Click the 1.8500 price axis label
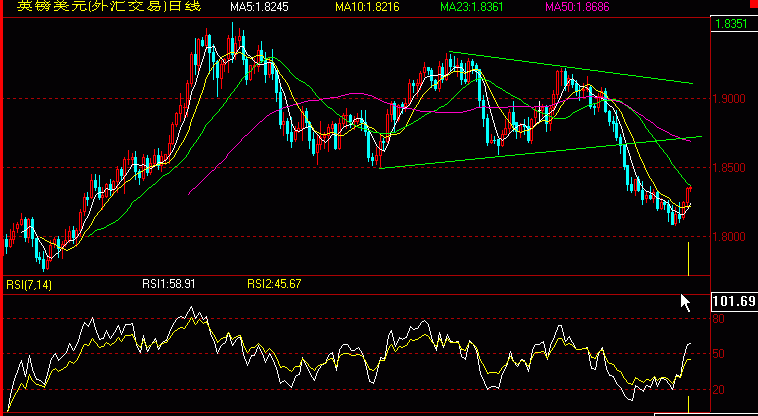 pos(729,168)
